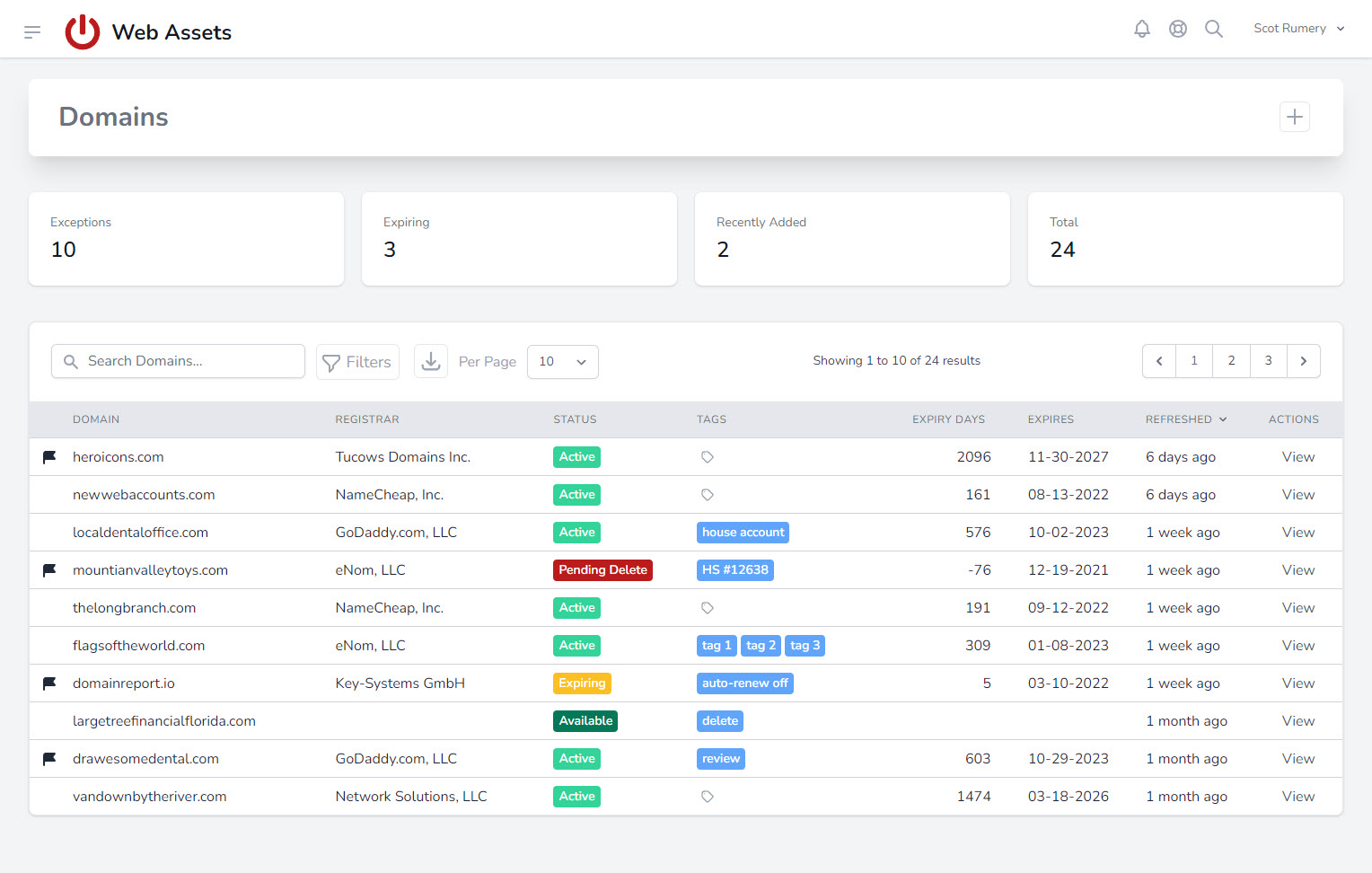The width and height of the screenshot is (1372, 873).
Task: Open the hamburger navigation menu
Action: click(x=32, y=31)
